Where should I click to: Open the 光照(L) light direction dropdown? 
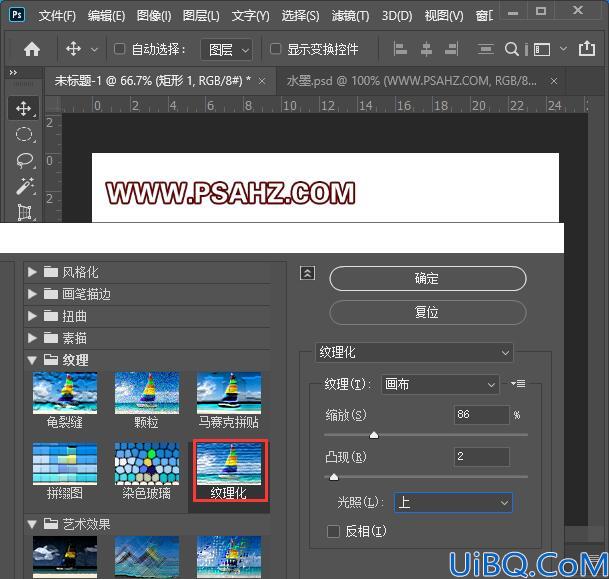(x=453, y=502)
